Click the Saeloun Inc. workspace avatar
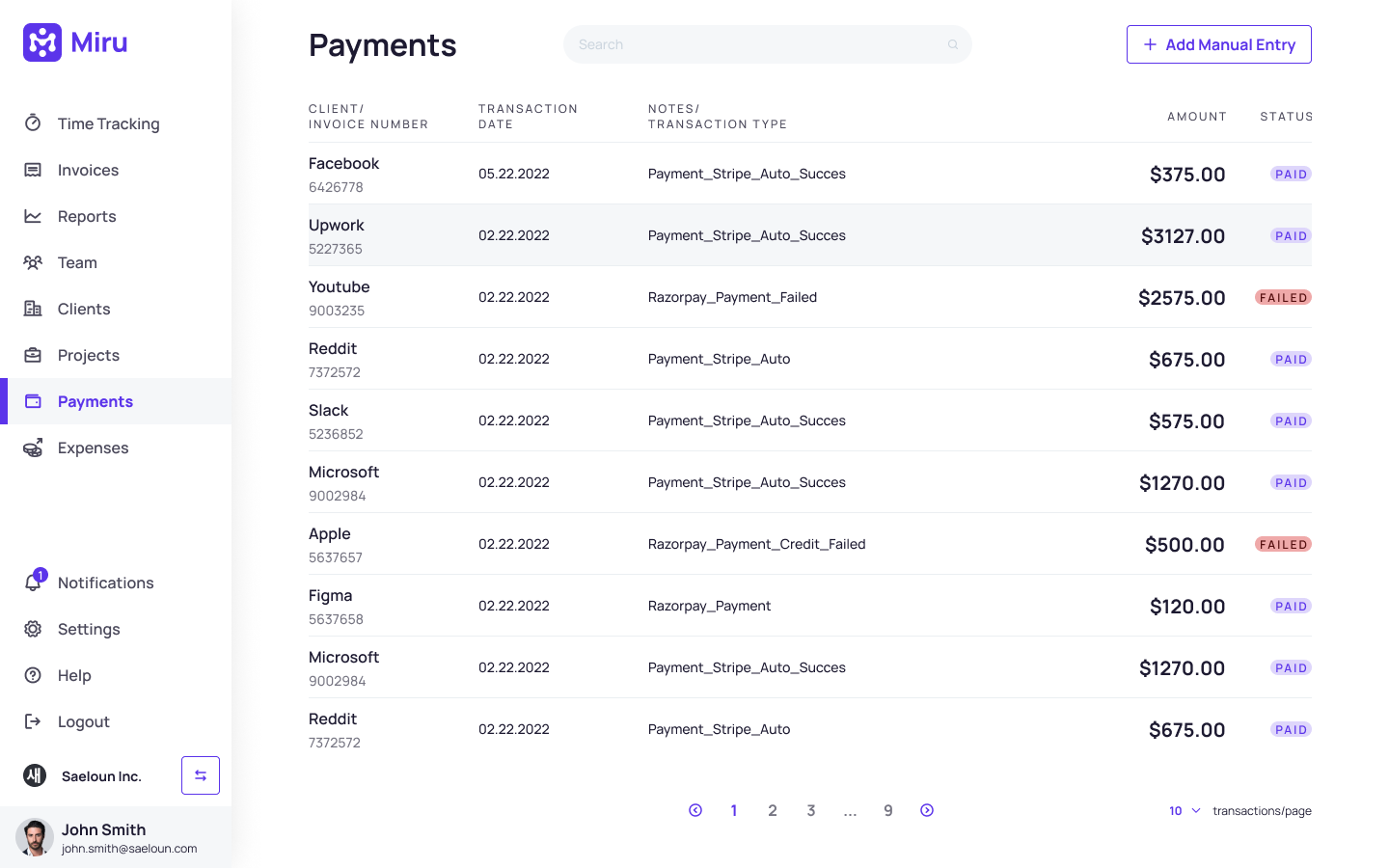 (35, 775)
